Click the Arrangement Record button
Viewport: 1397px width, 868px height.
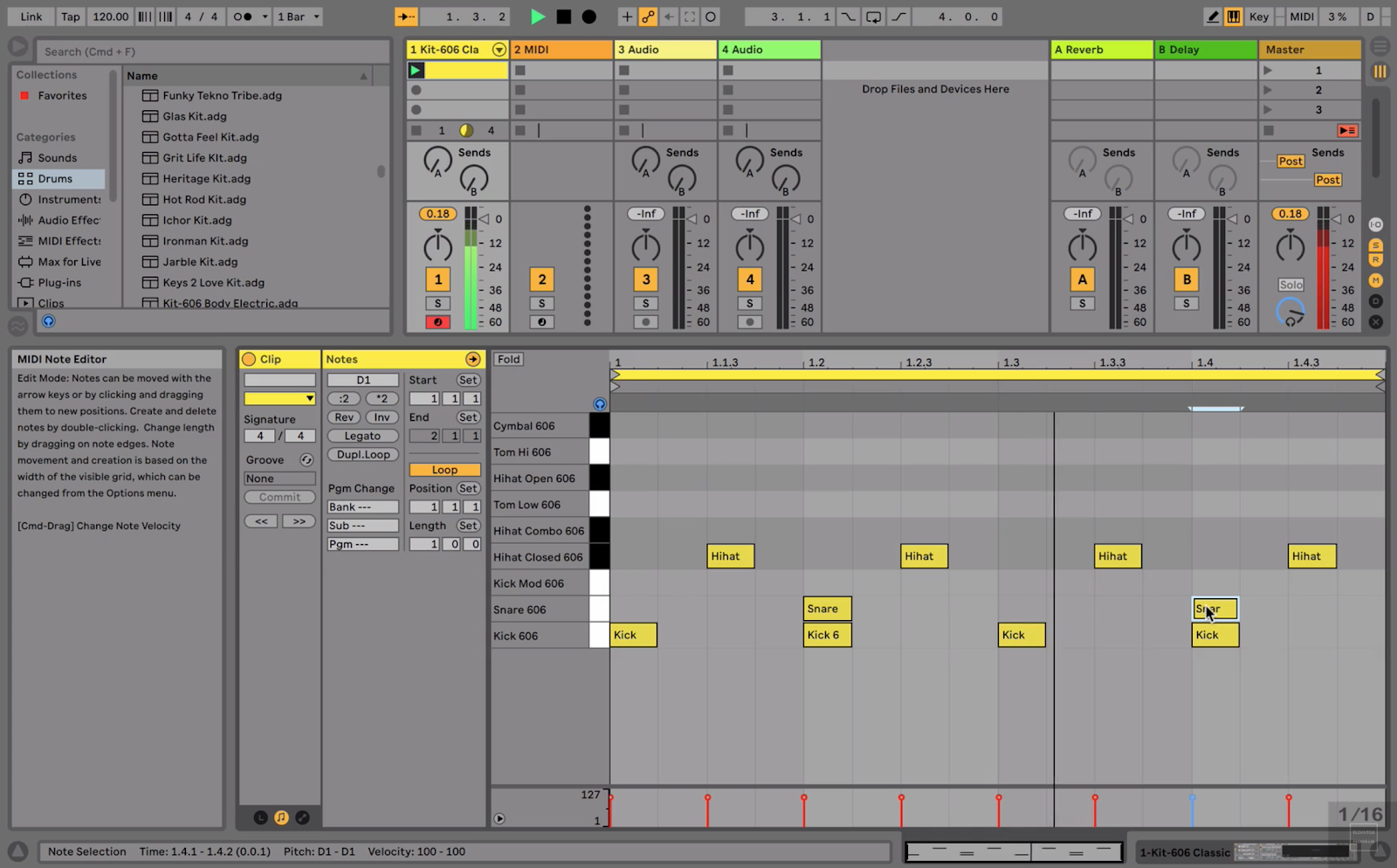[x=589, y=17]
